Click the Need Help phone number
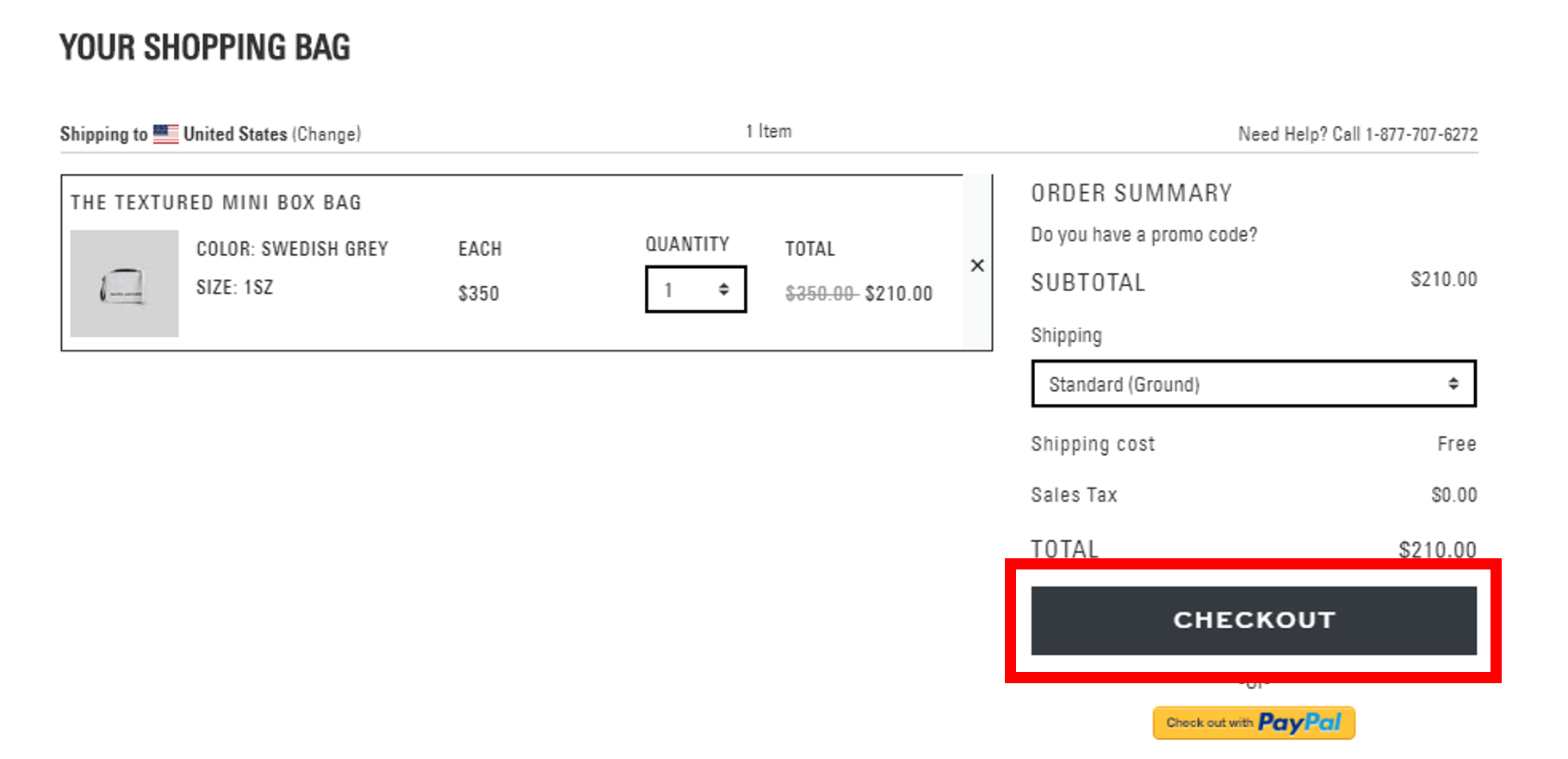This screenshot has height=759, width=1568. click(1421, 134)
